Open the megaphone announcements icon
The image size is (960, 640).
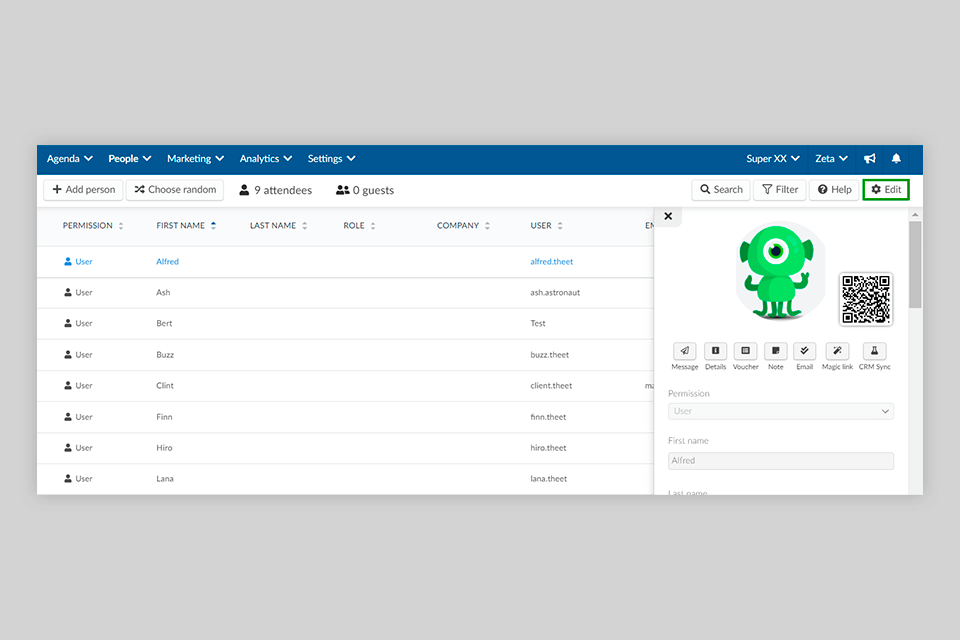(x=869, y=159)
